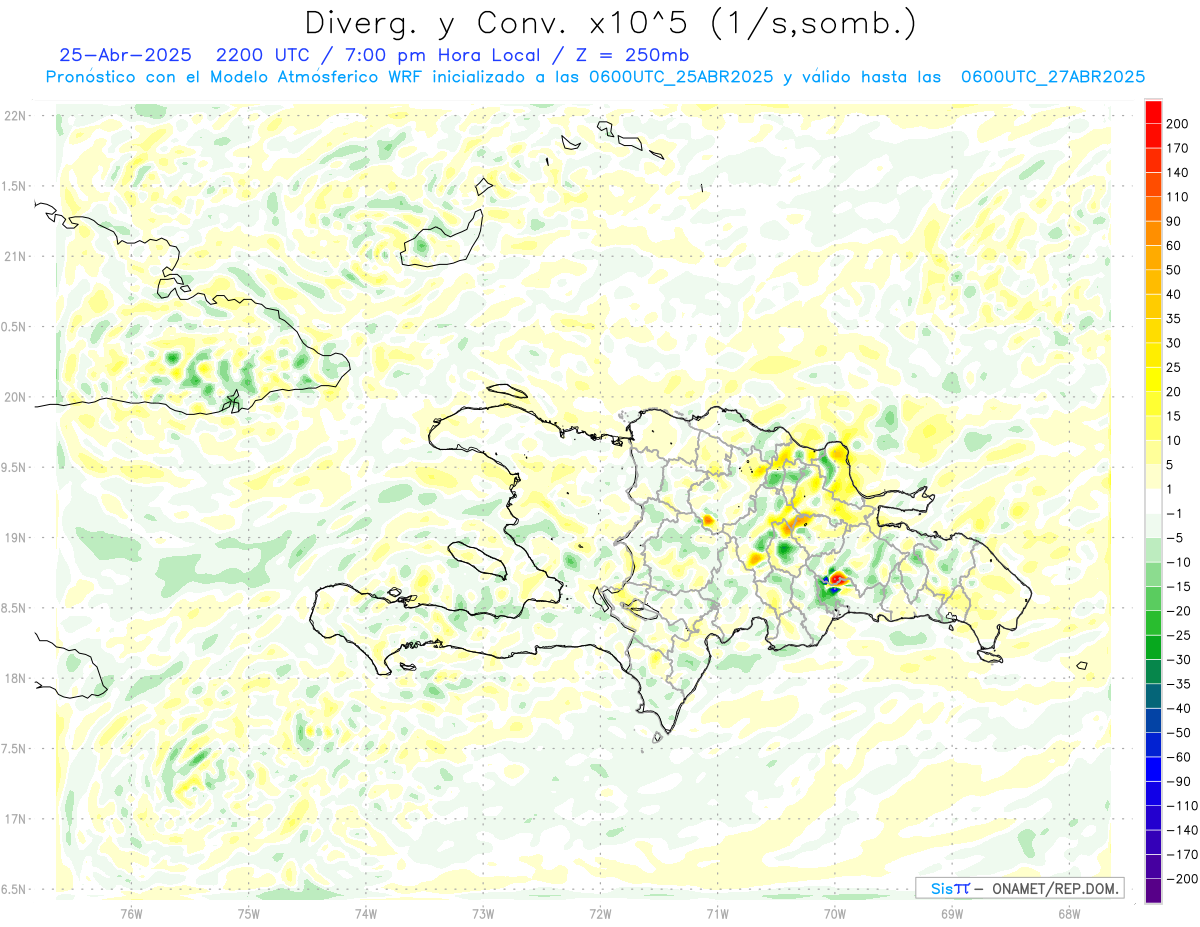Screen dimensions: 1200x927
Task: Click the '-25' value on the color scale
Action: click(1177, 635)
